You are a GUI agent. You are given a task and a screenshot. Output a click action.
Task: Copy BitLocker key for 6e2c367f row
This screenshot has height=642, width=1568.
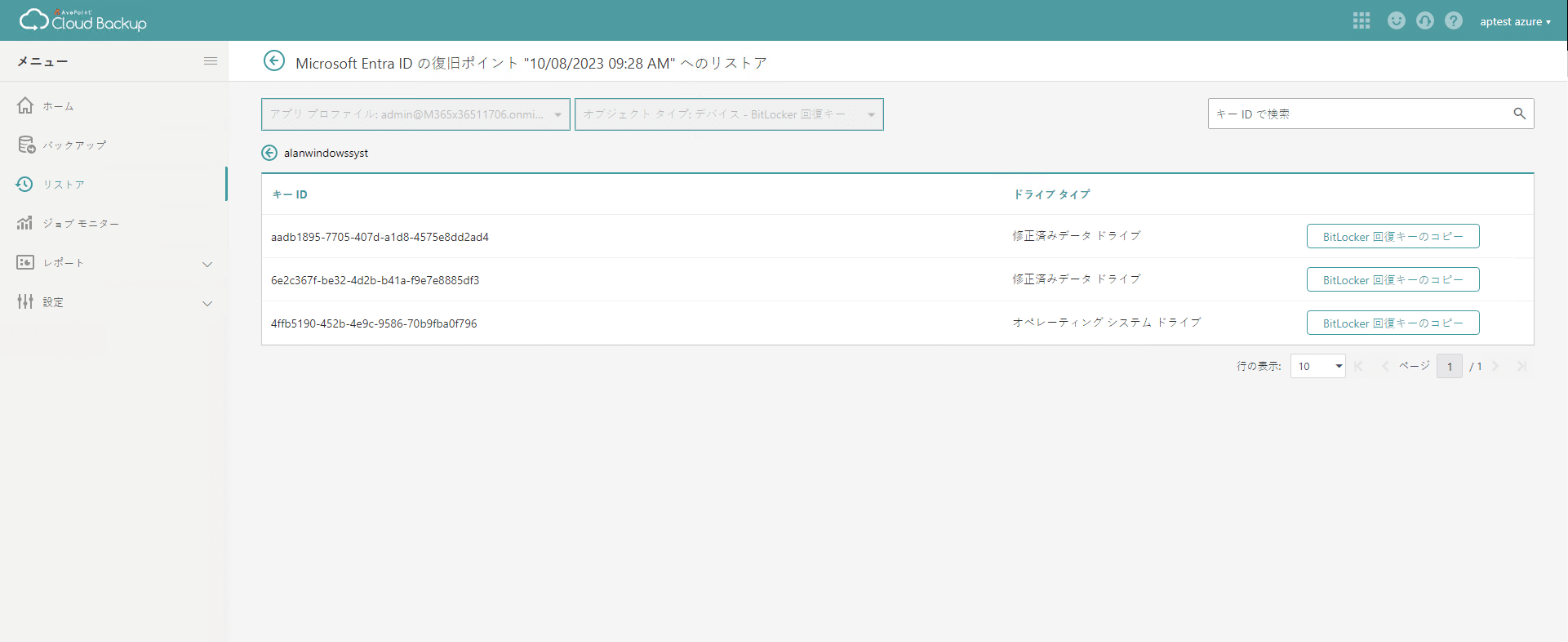click(x=1393, y=279)
